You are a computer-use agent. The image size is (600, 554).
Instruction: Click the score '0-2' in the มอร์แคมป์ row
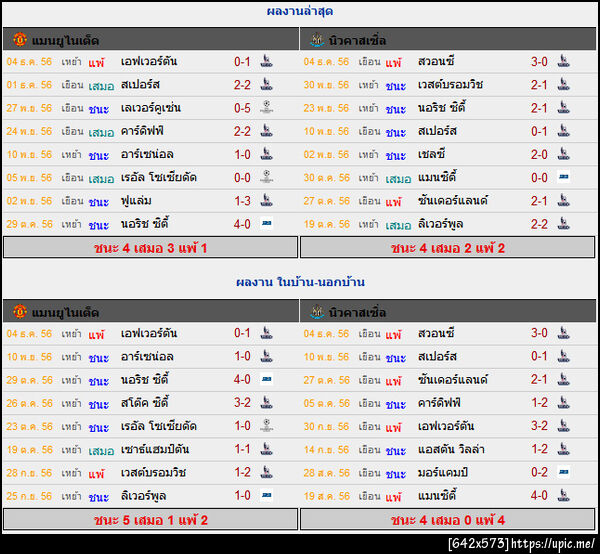click(539, 472)
